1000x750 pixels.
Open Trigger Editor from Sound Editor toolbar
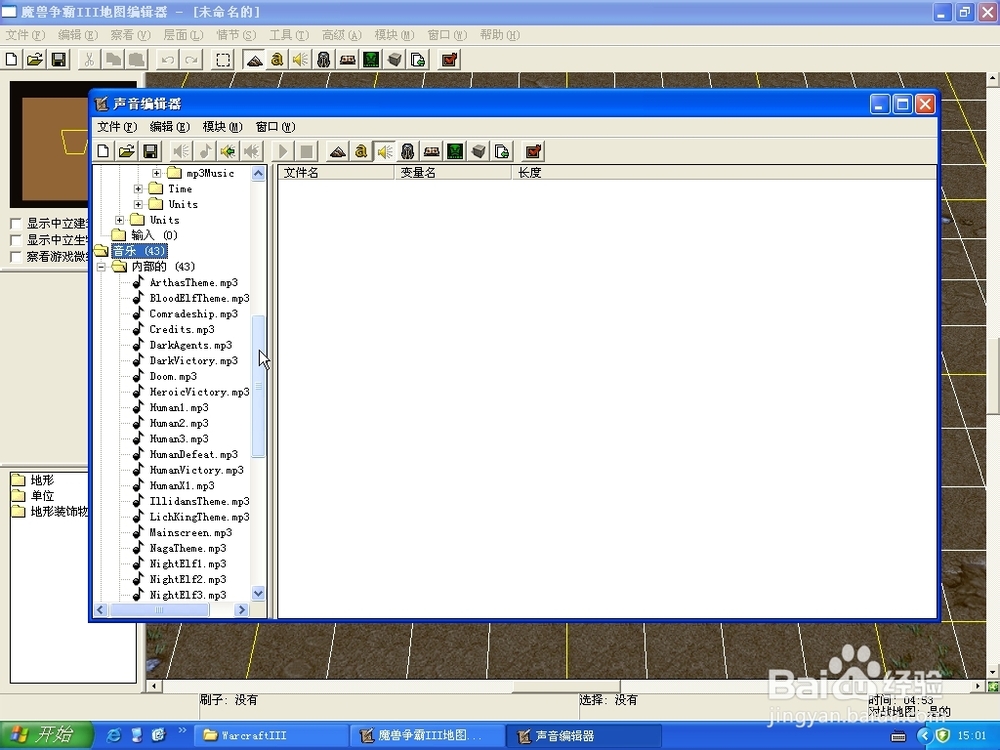click(362, 151)
